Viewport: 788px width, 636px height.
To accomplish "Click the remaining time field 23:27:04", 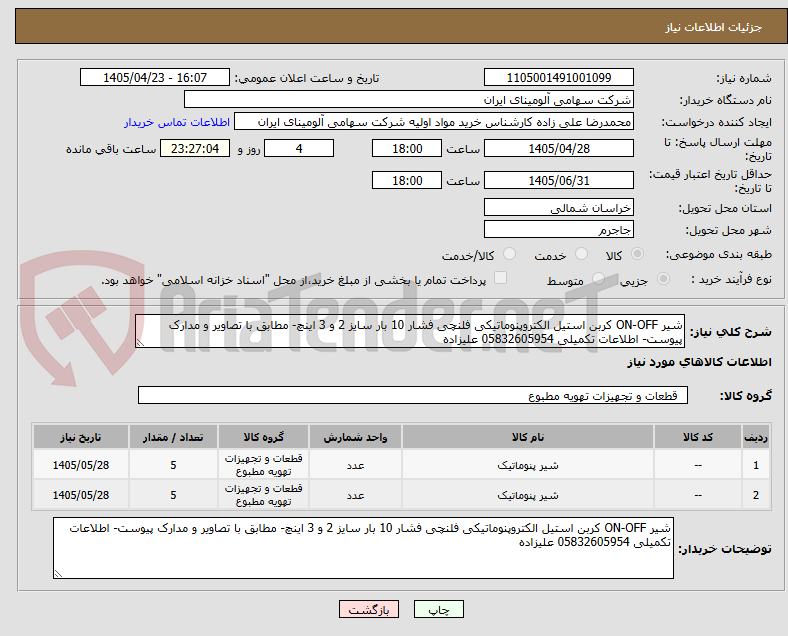I will 195,148.
